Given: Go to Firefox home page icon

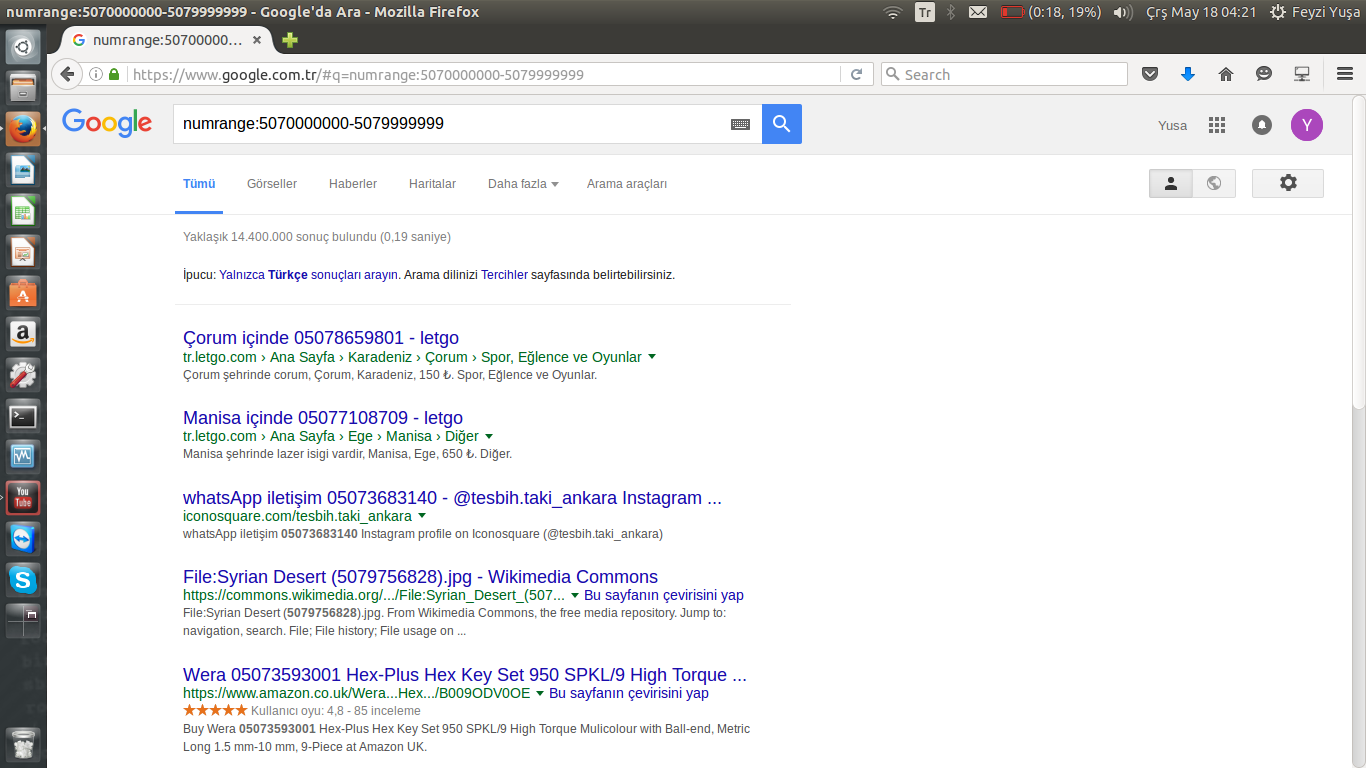Looking at the screenshot, I should (1226, 74).
